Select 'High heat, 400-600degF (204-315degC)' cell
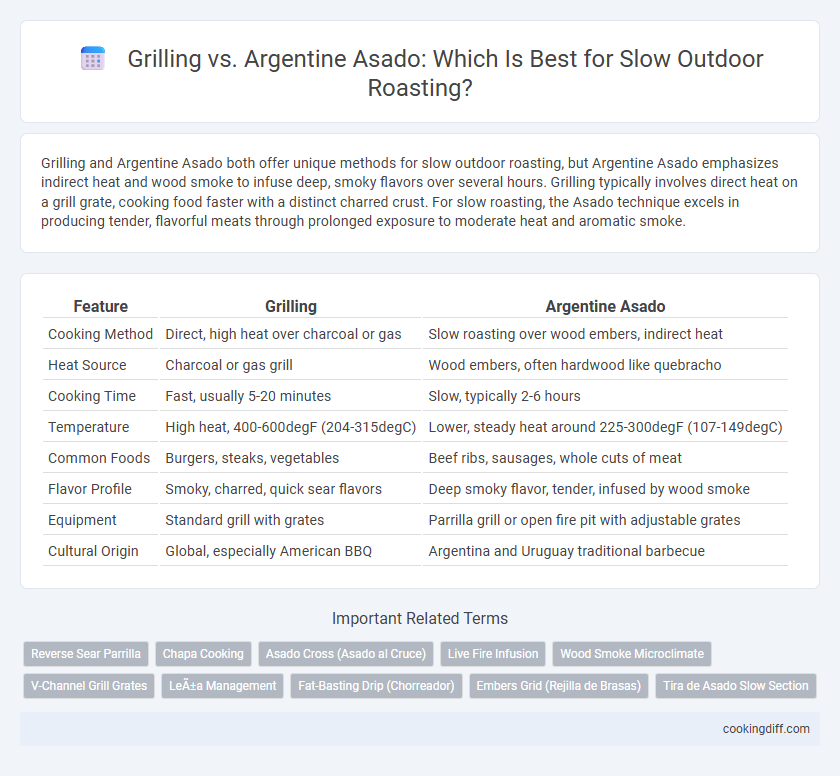The height and width of the screenshot is (776, 840). [290, 427]
